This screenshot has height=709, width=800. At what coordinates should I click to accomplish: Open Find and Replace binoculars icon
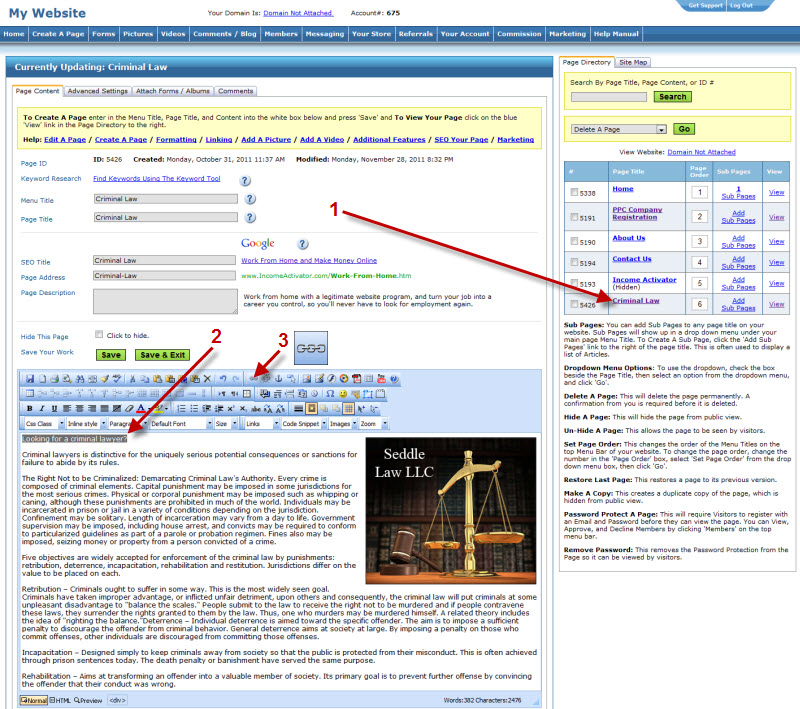click(80, 379)
